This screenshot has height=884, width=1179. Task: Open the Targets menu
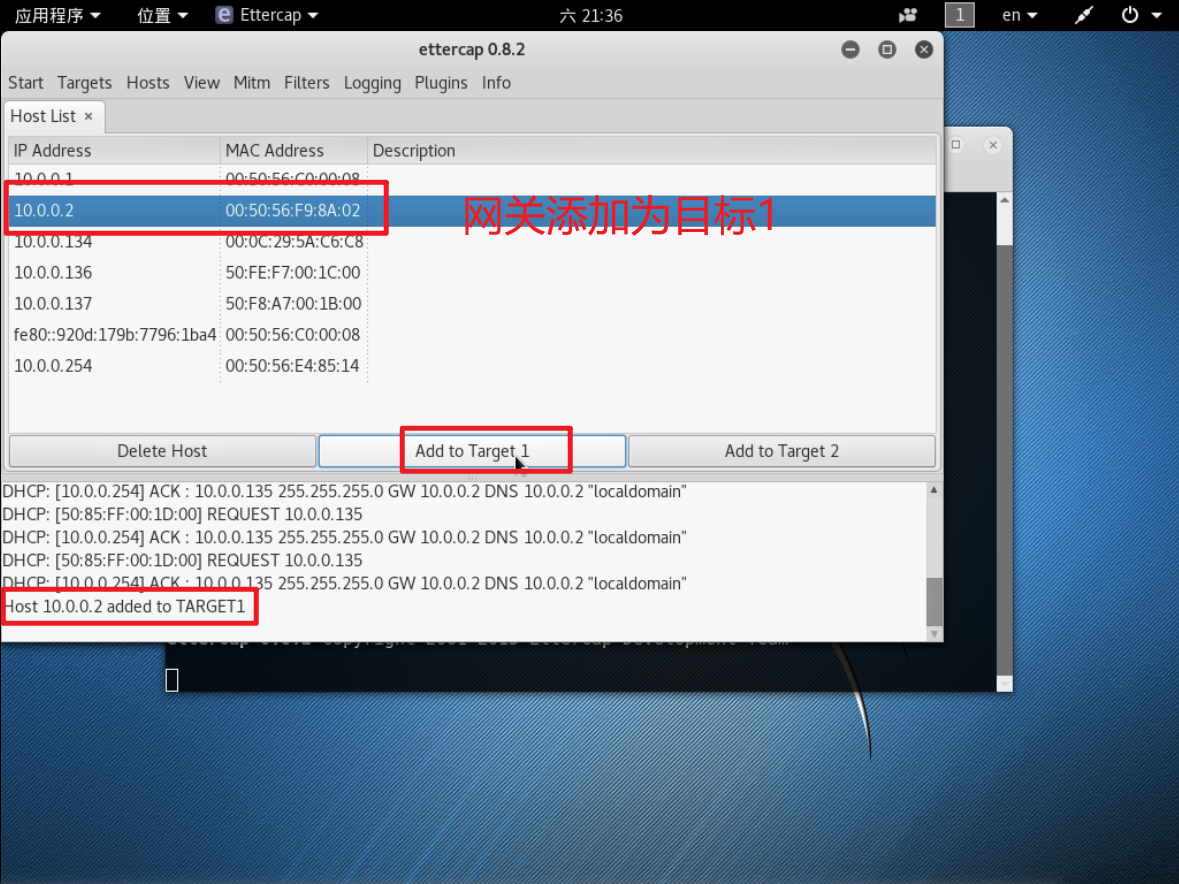[x=84, y=83]
